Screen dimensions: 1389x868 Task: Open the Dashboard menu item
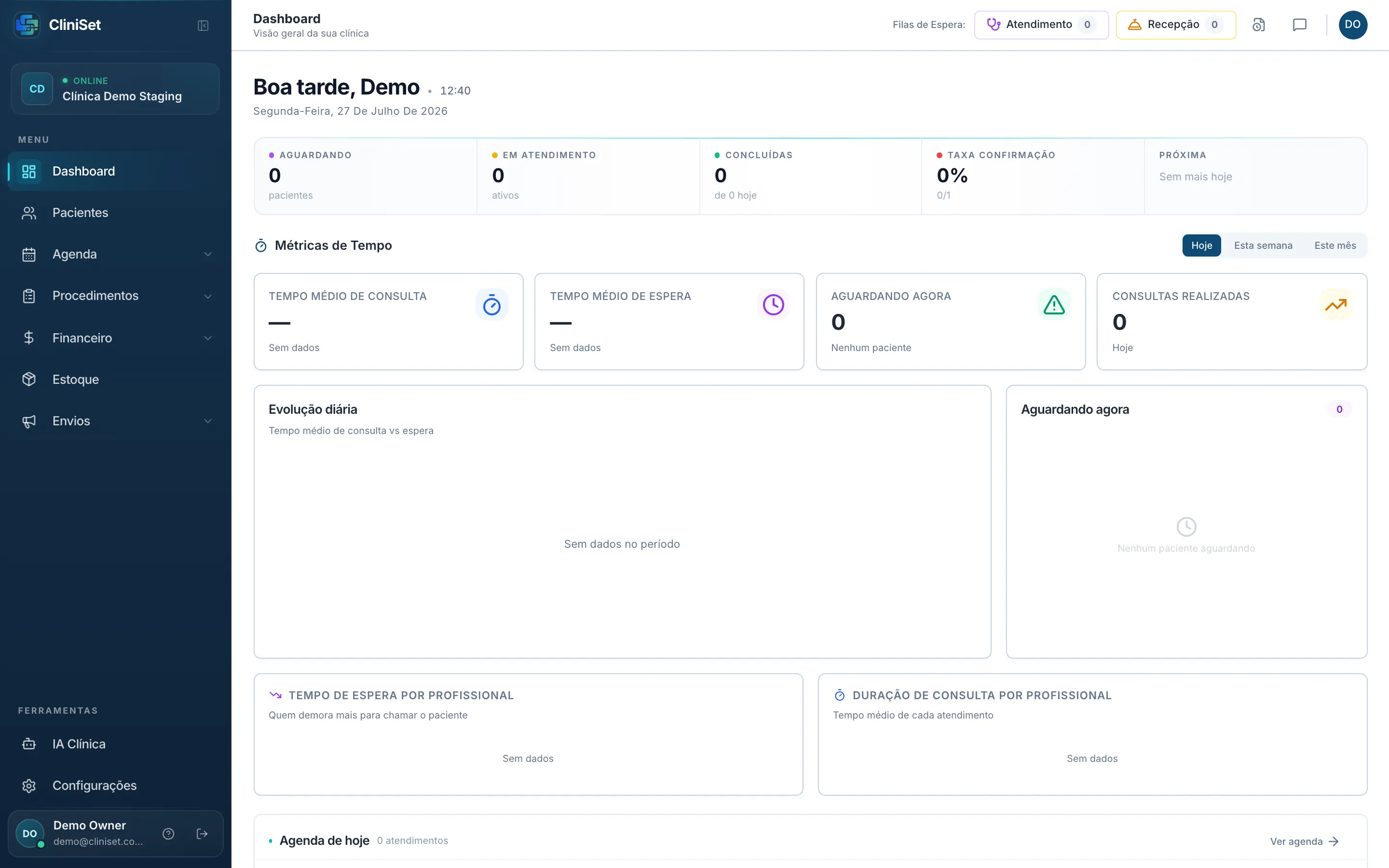115,171
